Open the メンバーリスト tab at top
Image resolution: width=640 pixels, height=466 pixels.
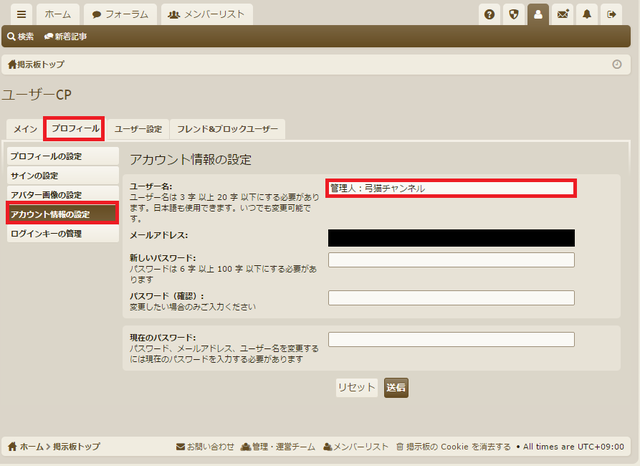(207, 15)
